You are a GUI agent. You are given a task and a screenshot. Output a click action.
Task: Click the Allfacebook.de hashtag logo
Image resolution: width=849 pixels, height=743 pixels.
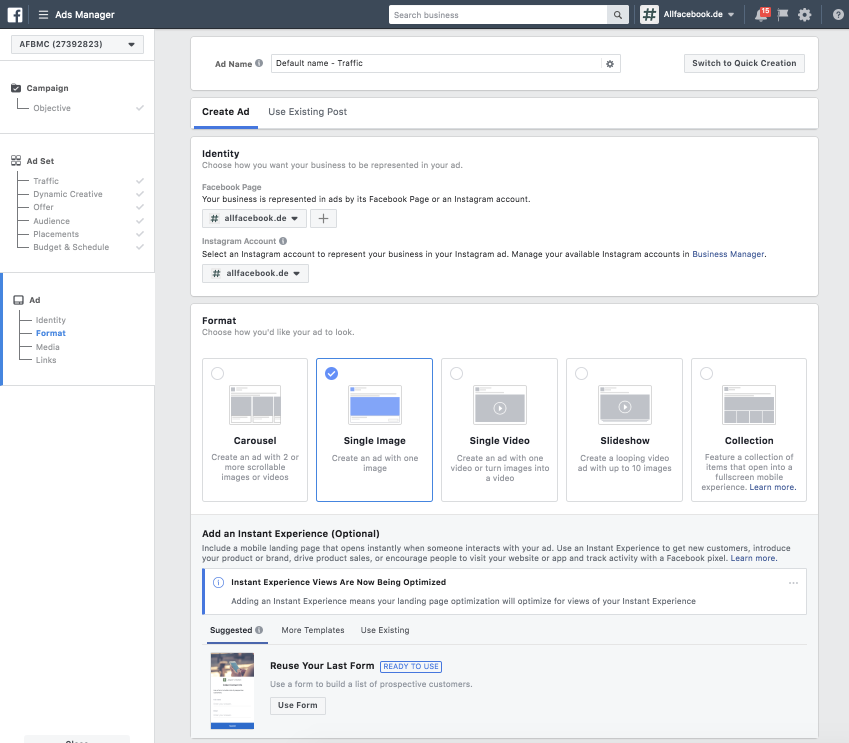(x=649, y=15)
